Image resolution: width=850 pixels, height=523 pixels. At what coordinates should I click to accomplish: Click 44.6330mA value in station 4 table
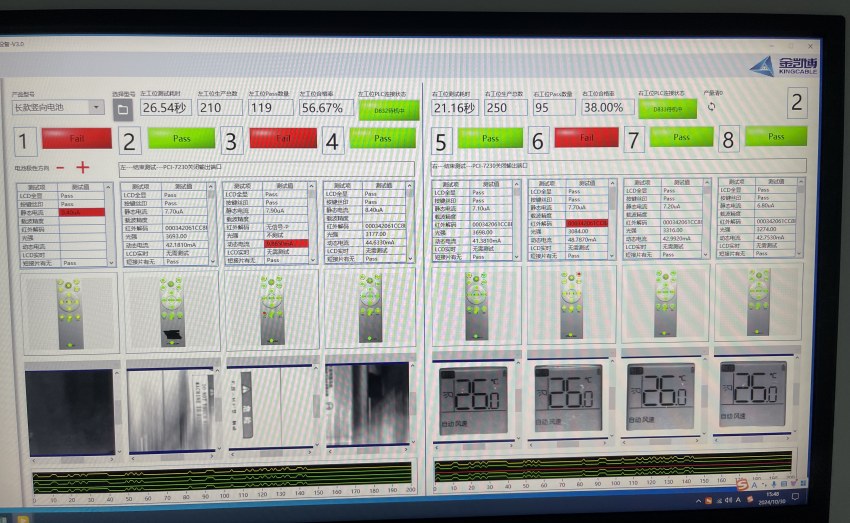379,242
